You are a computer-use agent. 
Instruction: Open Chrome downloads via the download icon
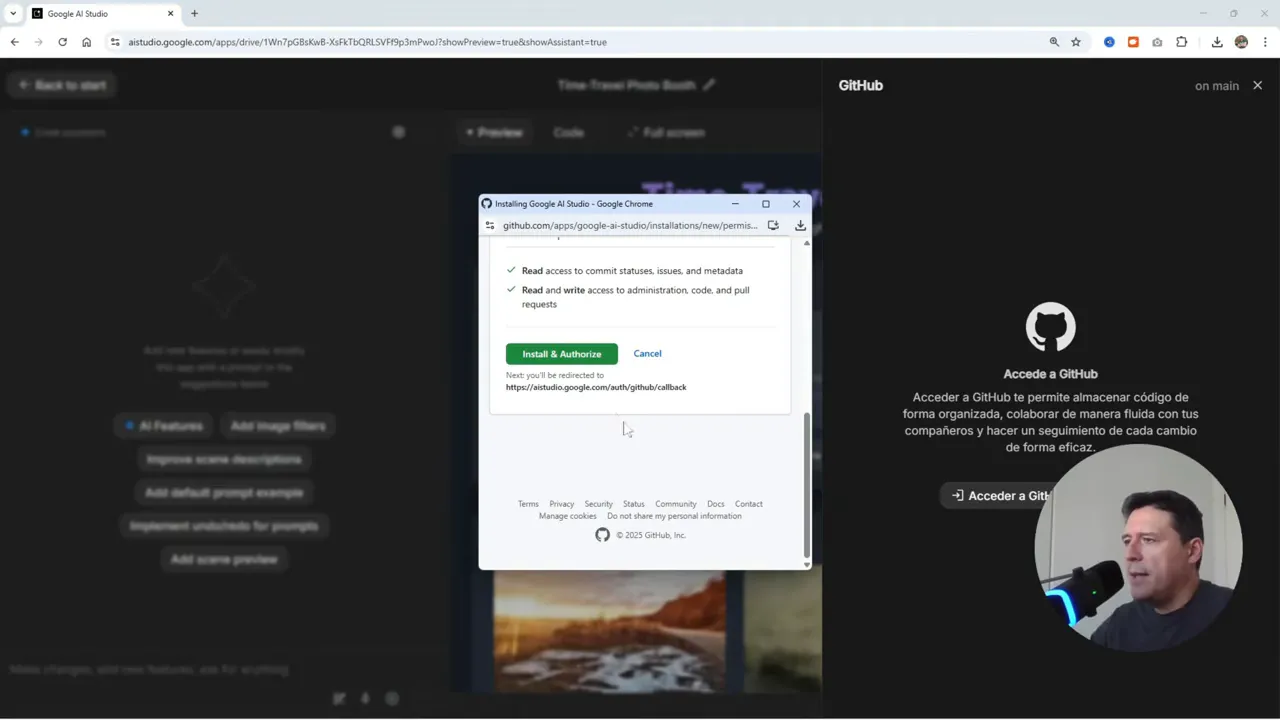pos(1217,42)
